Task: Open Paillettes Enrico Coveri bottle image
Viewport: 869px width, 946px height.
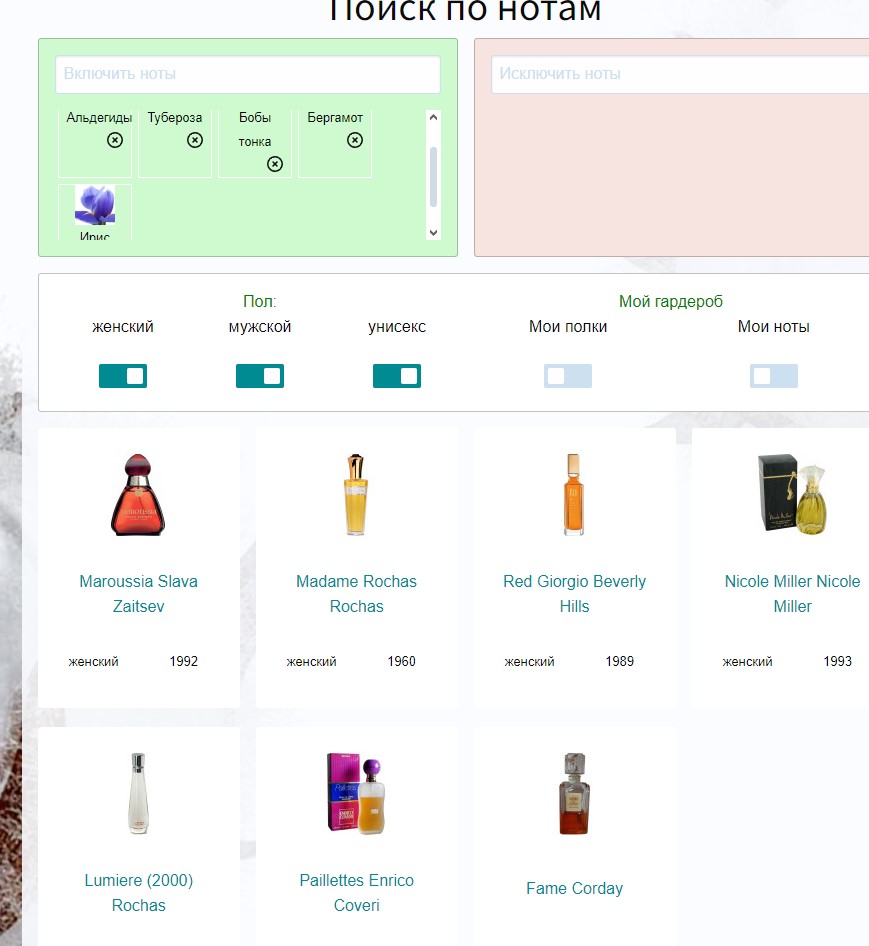Action: point(356,793)
